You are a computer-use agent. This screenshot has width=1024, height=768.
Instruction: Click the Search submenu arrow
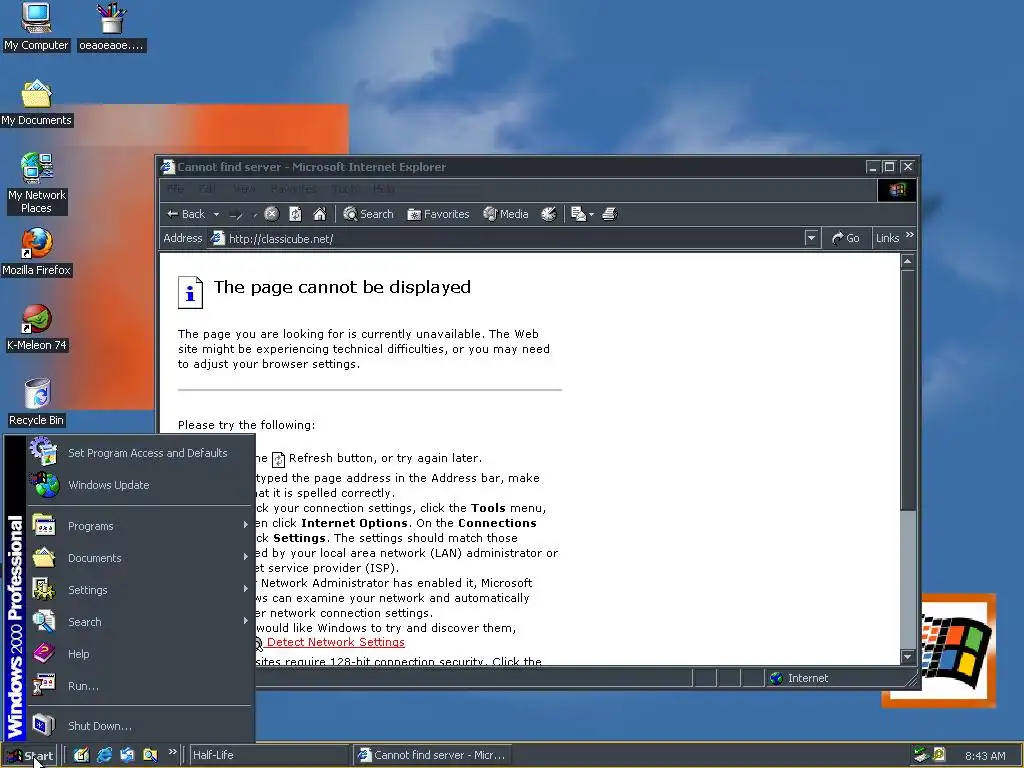[246, 621]
